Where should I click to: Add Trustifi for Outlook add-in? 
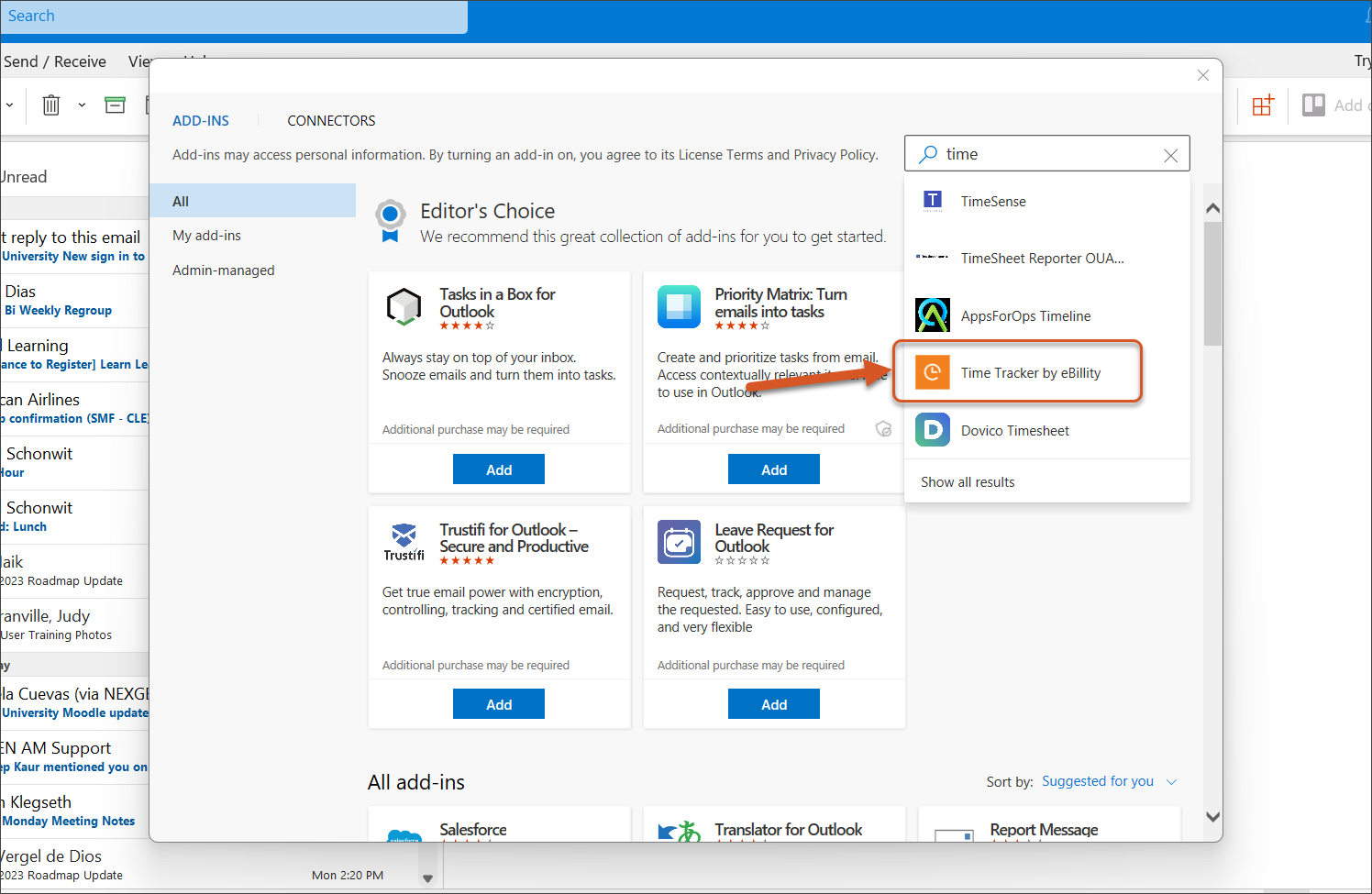tap(499, 704)
